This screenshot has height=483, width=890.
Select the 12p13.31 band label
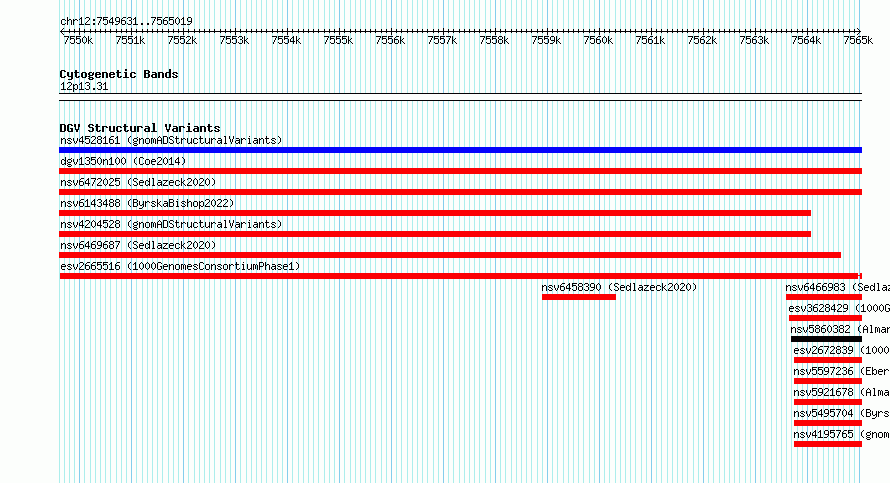point(84,86)
